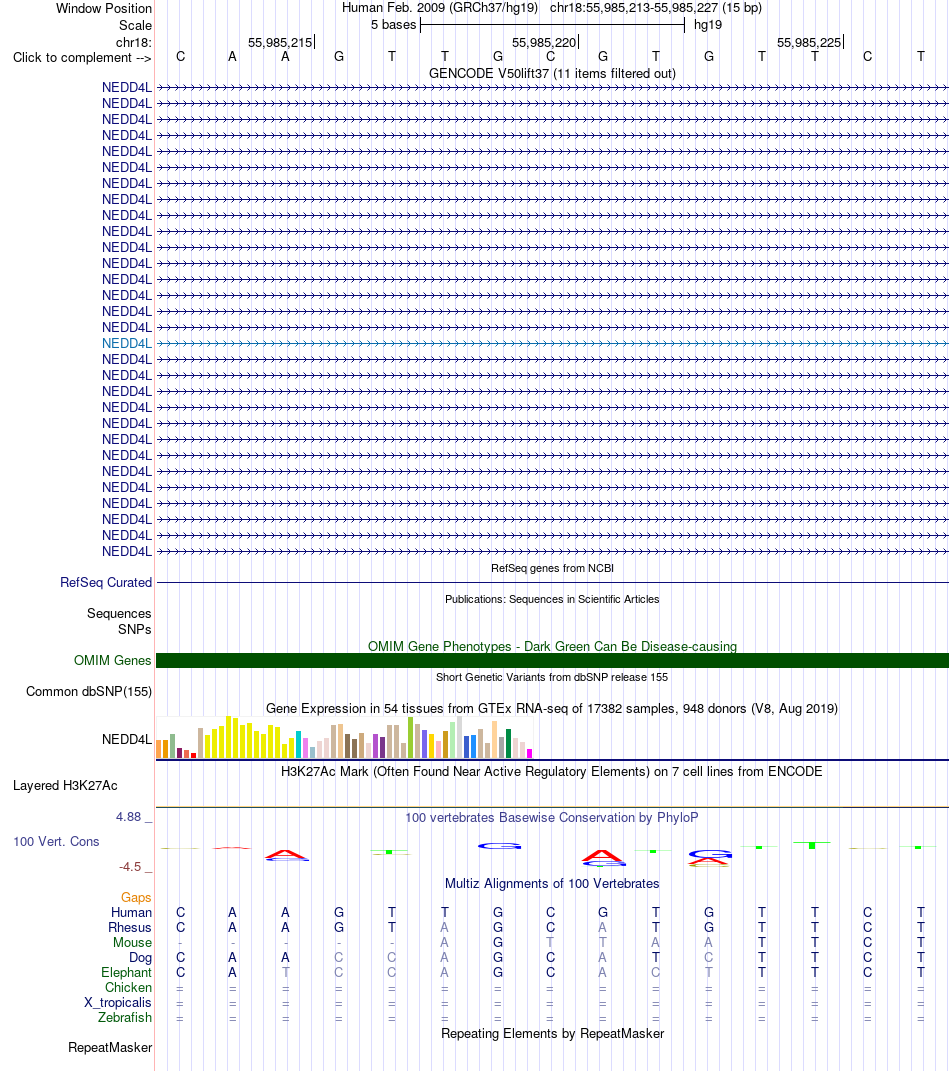This screenshot has width=950, height=1071.
Task: Click the 55,985,215 coordinate marker
Action: click(x=280, y=42)
